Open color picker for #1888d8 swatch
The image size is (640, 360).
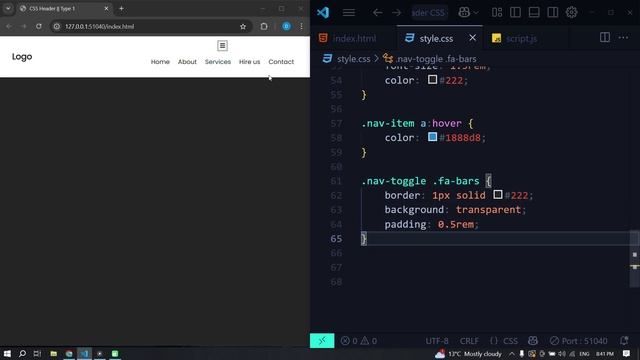432,137
